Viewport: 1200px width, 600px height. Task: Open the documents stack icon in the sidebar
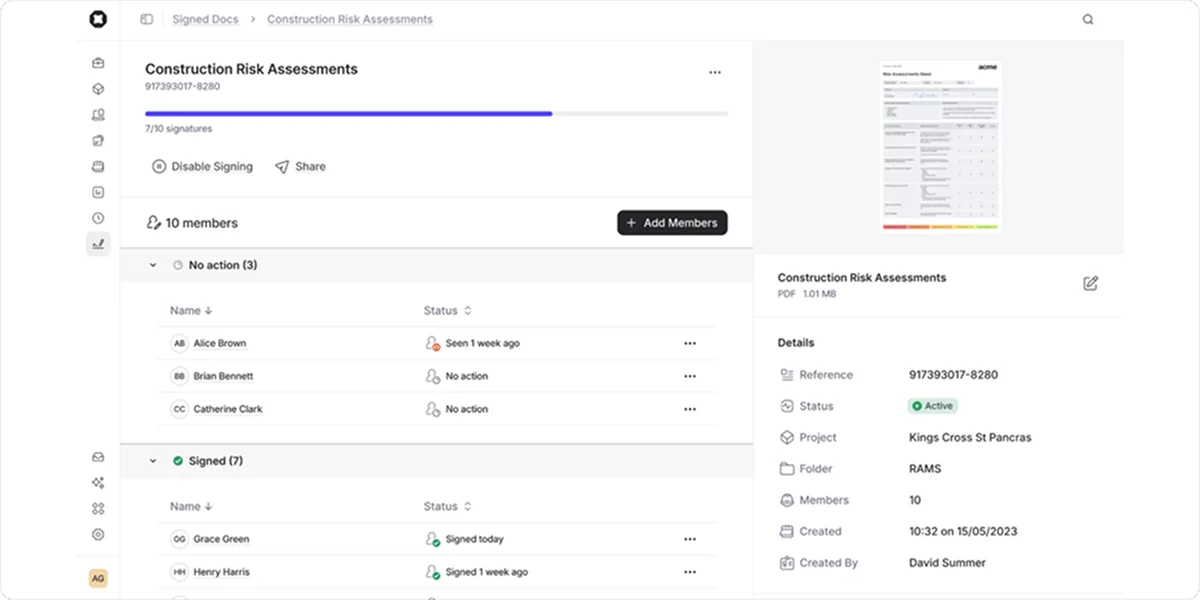pos(98,141)
